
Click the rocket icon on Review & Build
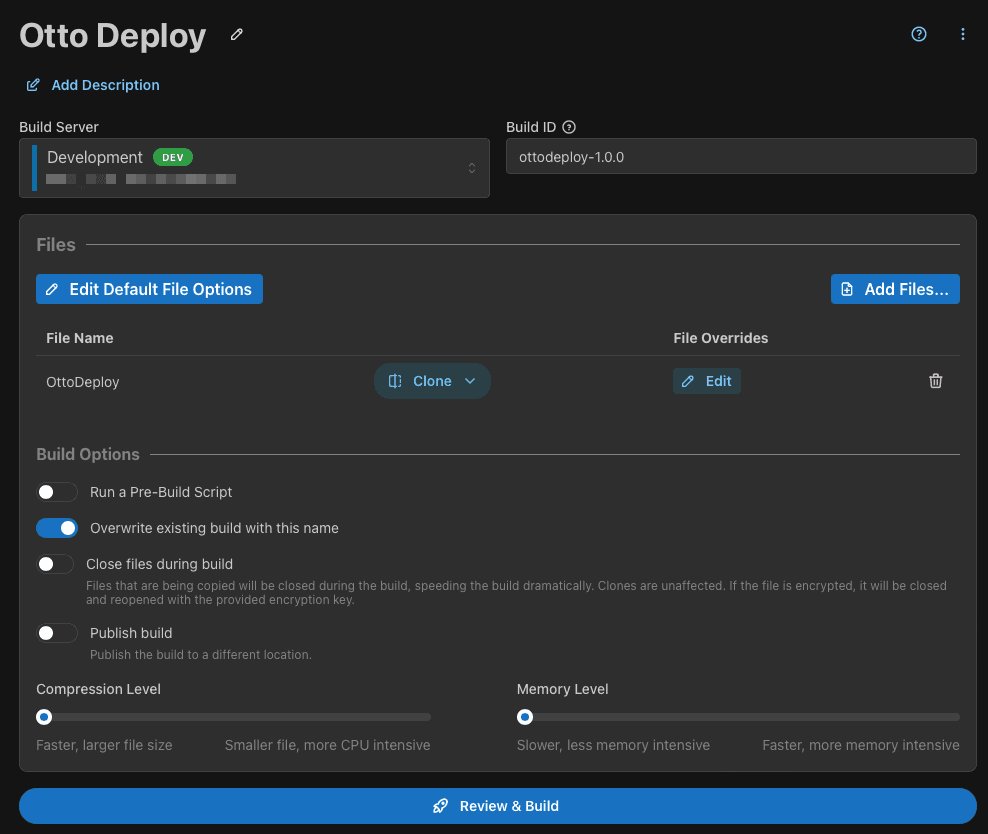(440, 806)
